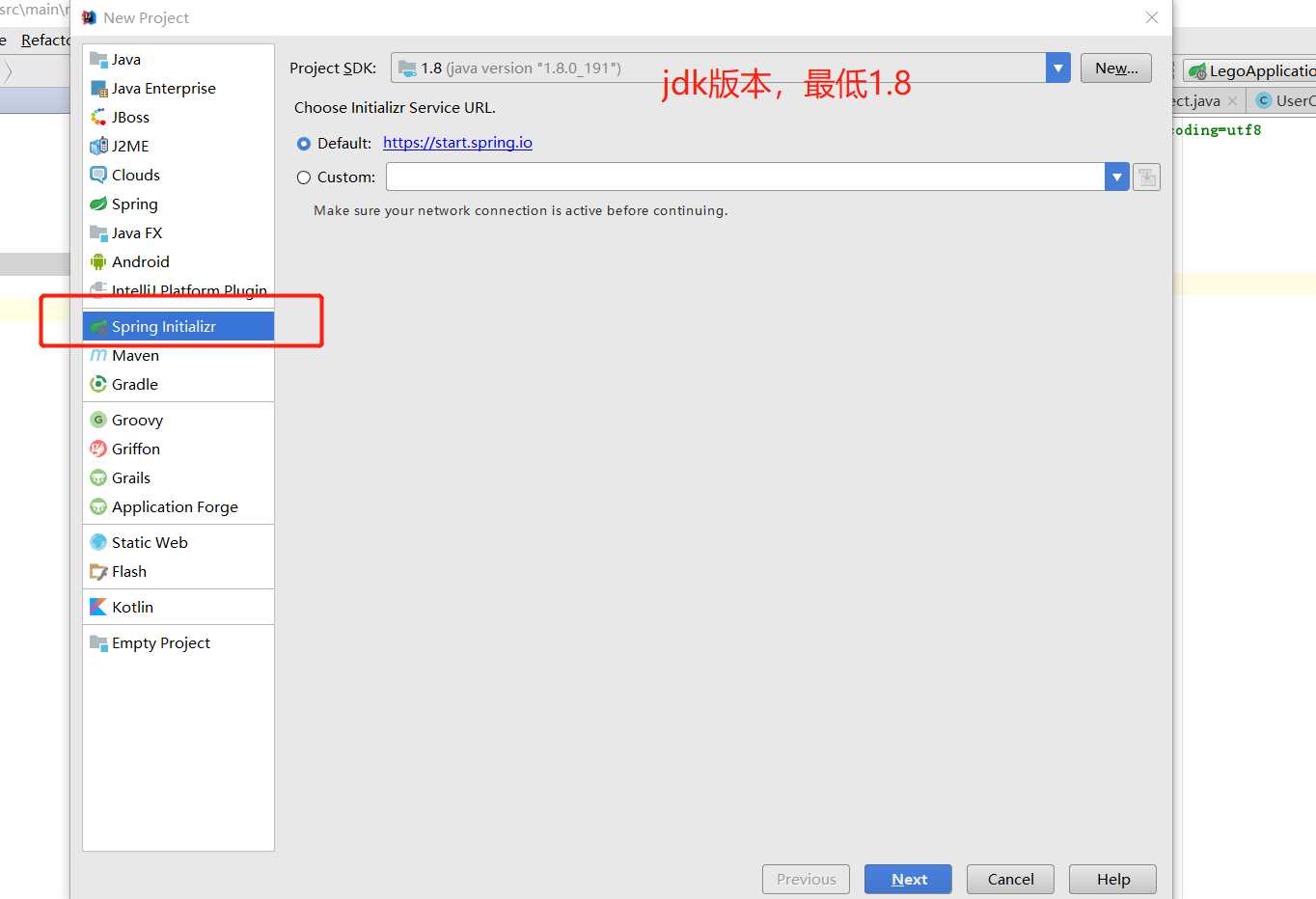Screen dimensions: 1316x899
Task: Pick the Java FX folder icon
Action: point(98,233)
